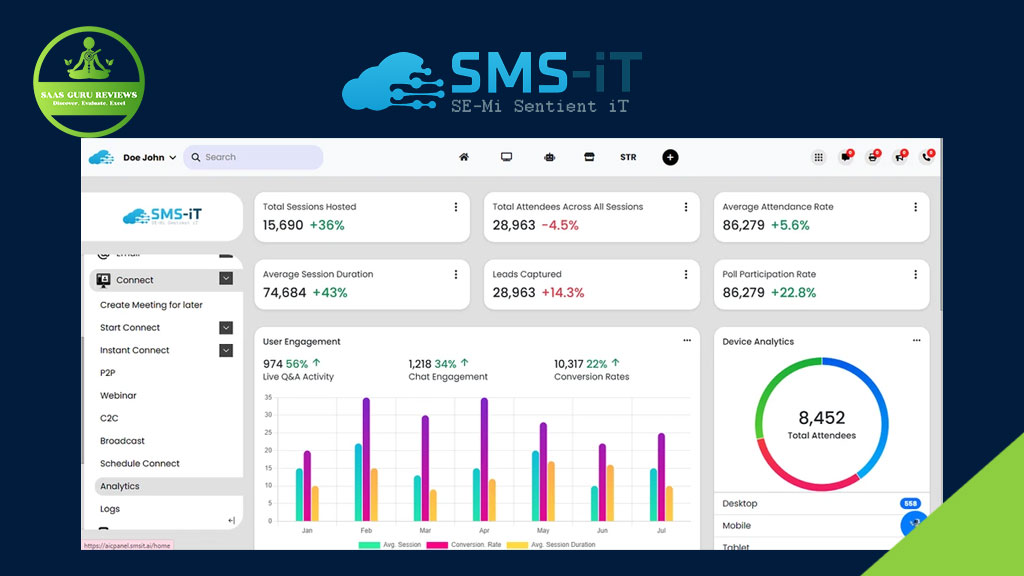
Task: Click the monitor icon in top bar
Action: (x=506, y=157)
